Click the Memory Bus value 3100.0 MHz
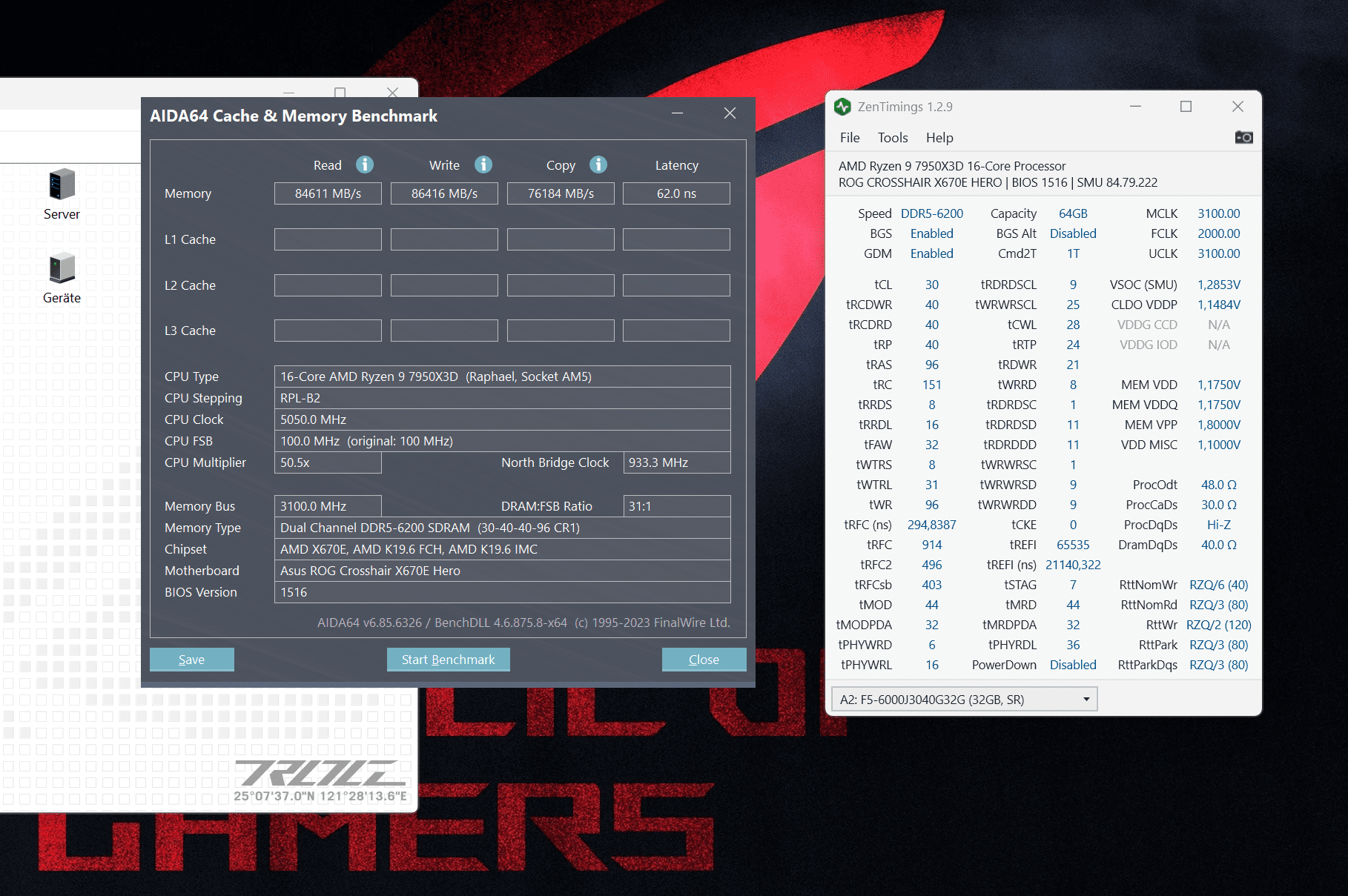 point(328,506)
